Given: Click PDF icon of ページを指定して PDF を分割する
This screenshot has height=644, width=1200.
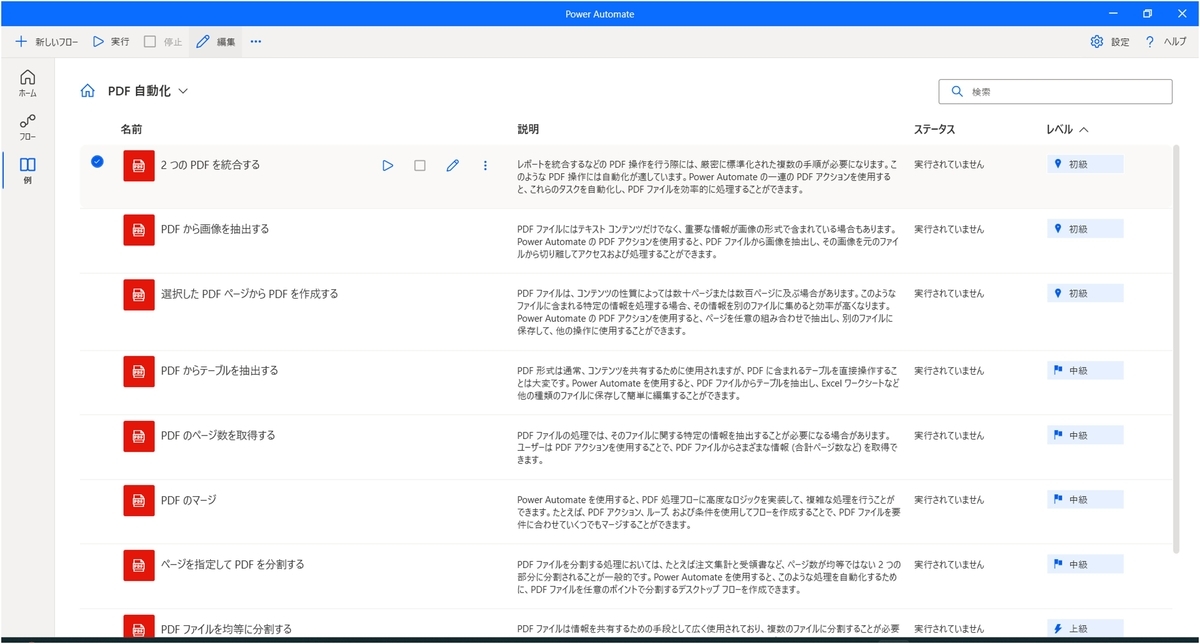Looking at the screenshot, I should 139,565.
